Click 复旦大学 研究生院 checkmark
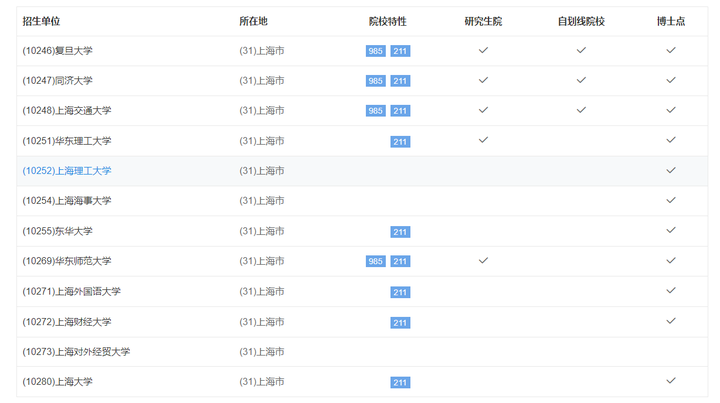The height and width of the screenshot is (403, 720). 483,50
